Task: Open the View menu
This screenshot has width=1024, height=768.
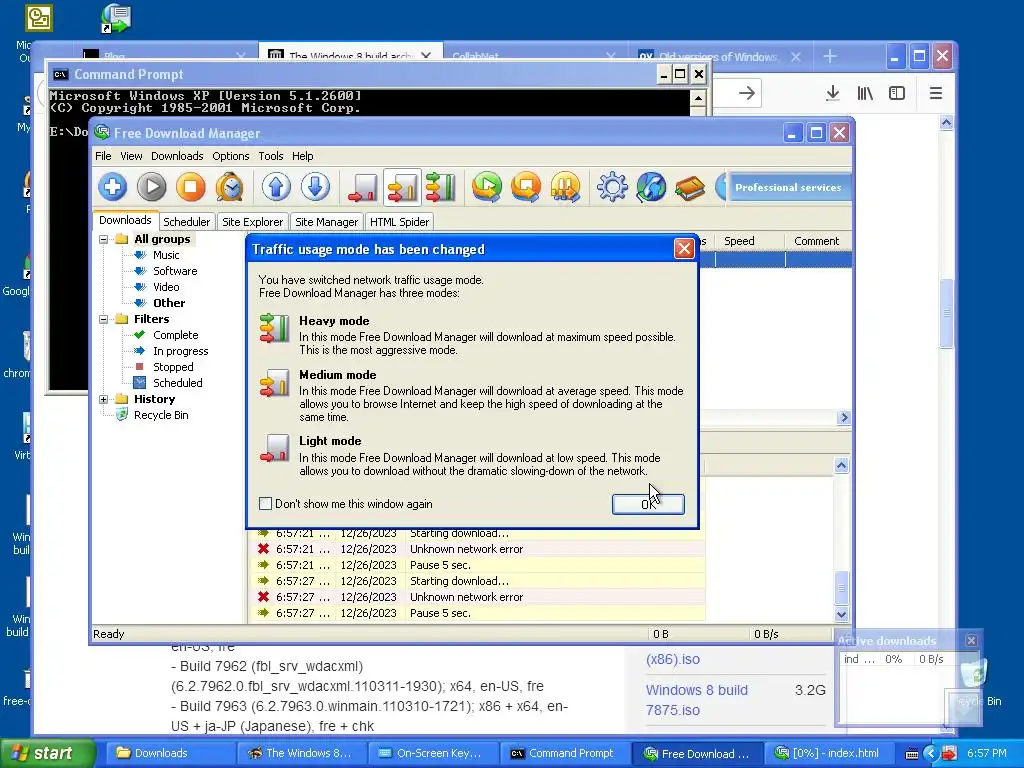Action: pyautogui.click(x=131, y=156)
